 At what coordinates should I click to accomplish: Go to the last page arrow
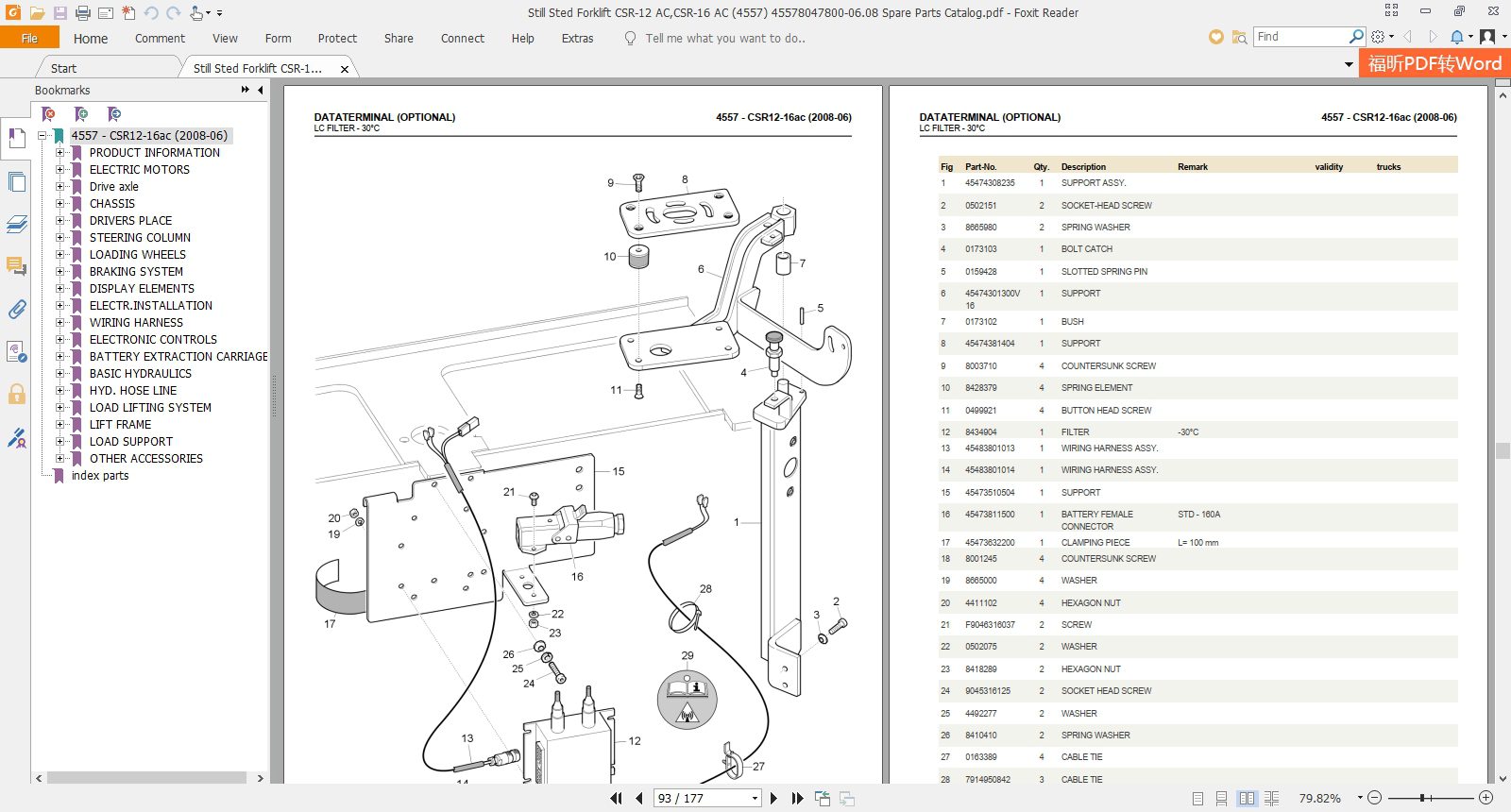[797, 799]
